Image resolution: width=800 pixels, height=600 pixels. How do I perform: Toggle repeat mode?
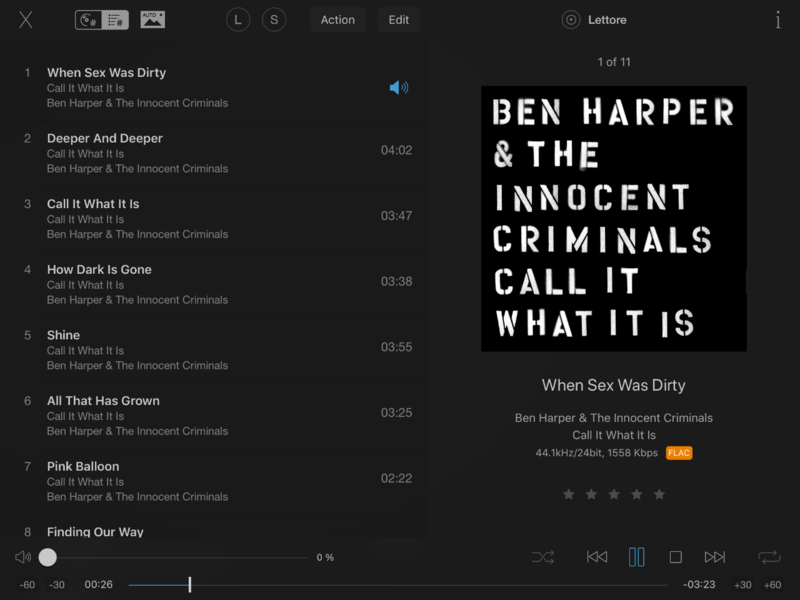coord(769,557)
